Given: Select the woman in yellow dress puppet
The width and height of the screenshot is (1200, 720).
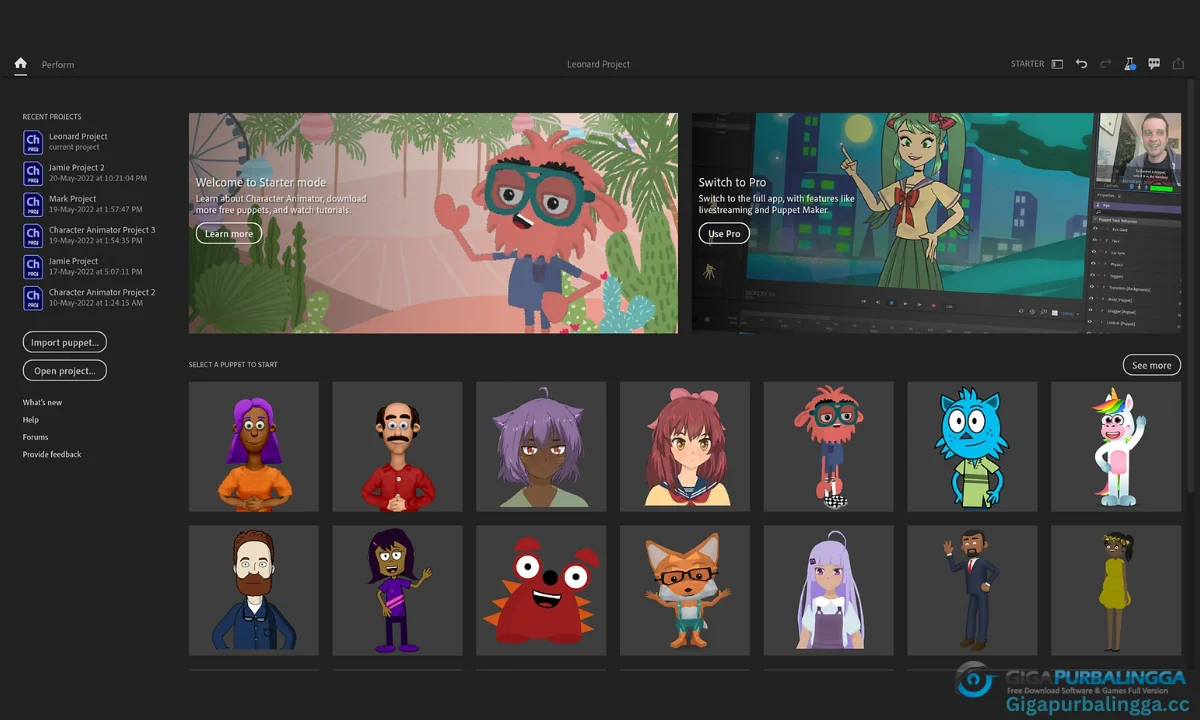Looking at the screenshot, I should point(1116,591).
